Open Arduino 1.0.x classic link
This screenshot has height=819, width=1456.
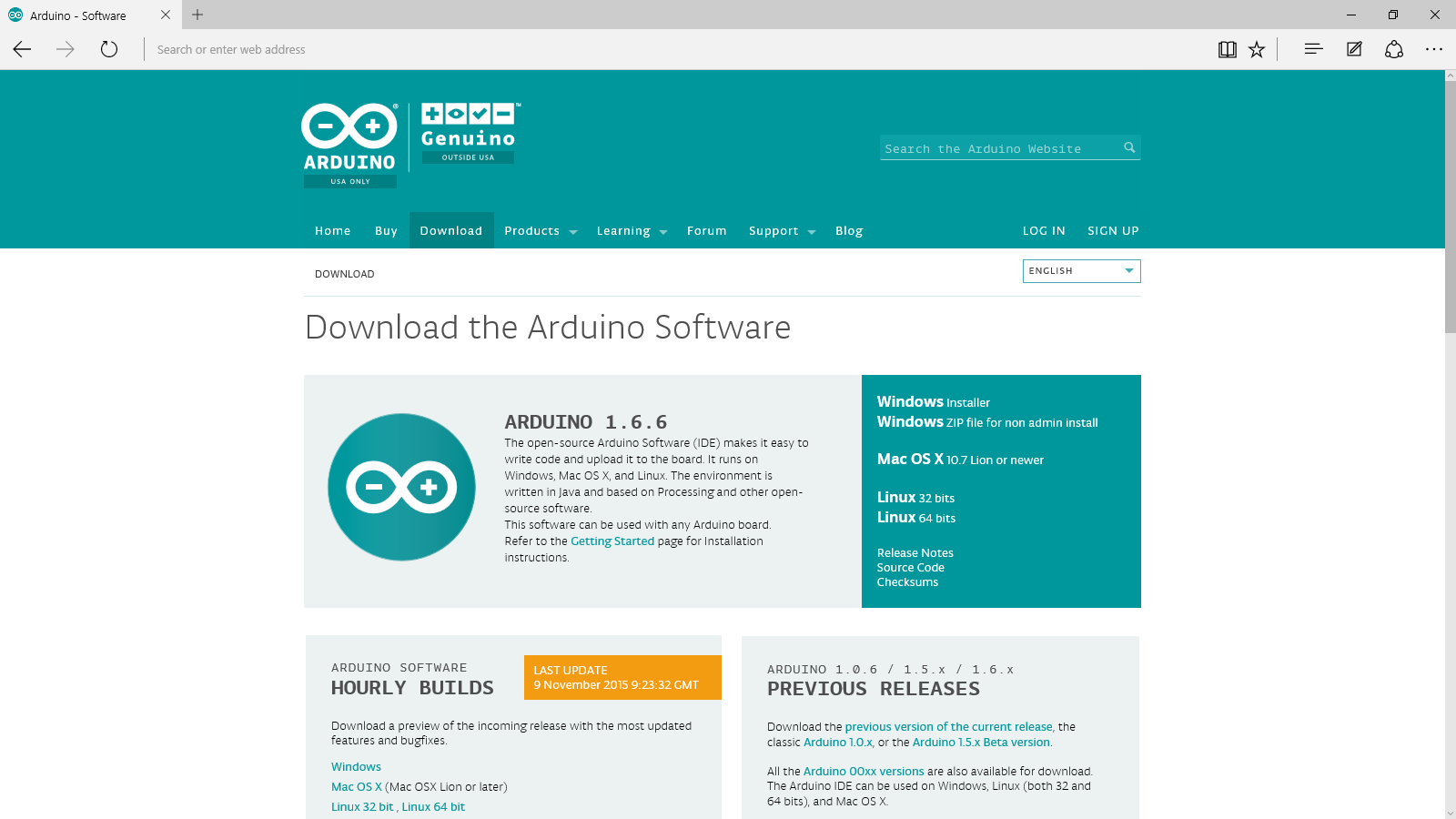pyautogui.click(x=837, y=743)
